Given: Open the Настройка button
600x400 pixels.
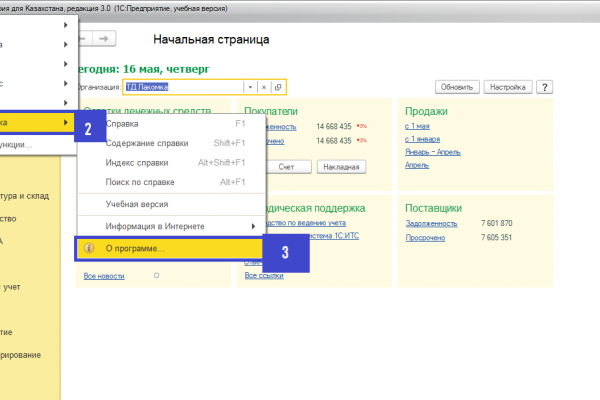Looking at the screenshot, I should (x=508, y=87).
